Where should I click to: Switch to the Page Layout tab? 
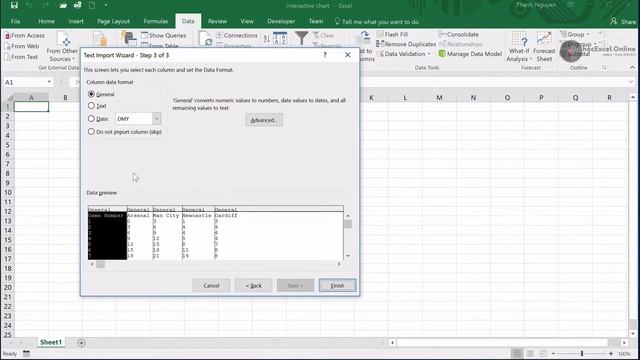coord(113,21)
